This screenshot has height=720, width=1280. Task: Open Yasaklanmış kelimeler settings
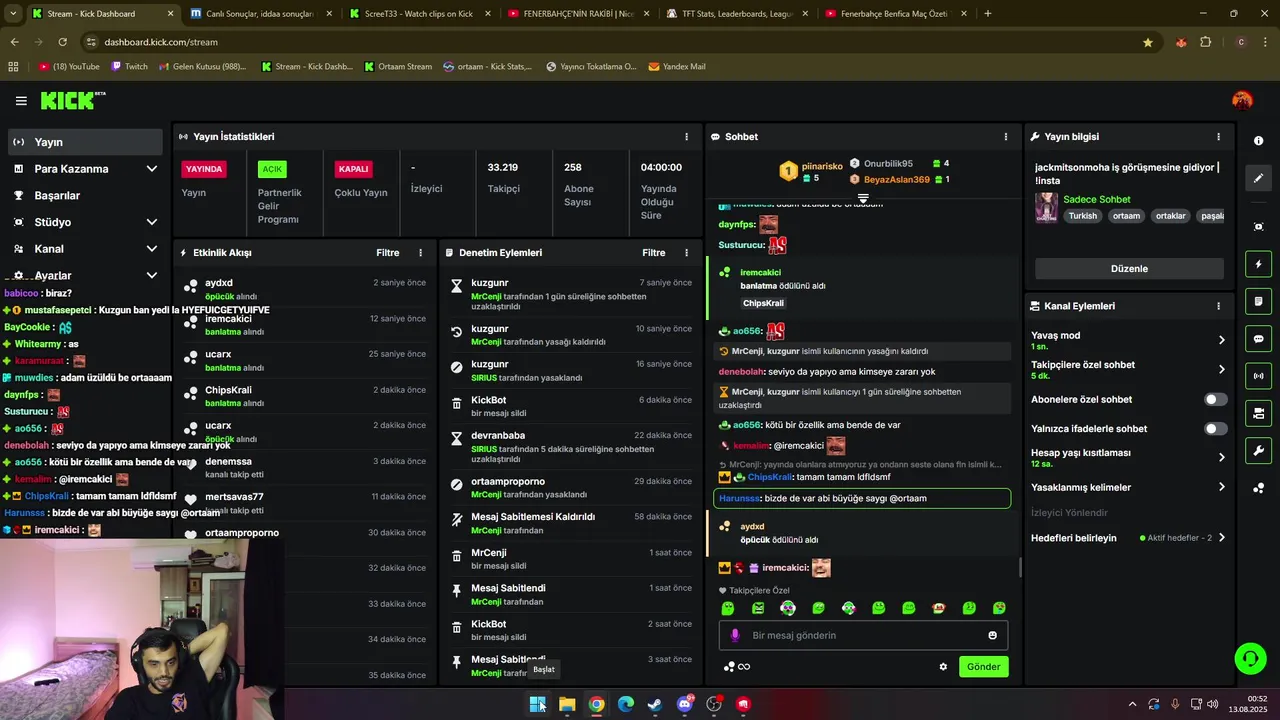(1221, 487)
